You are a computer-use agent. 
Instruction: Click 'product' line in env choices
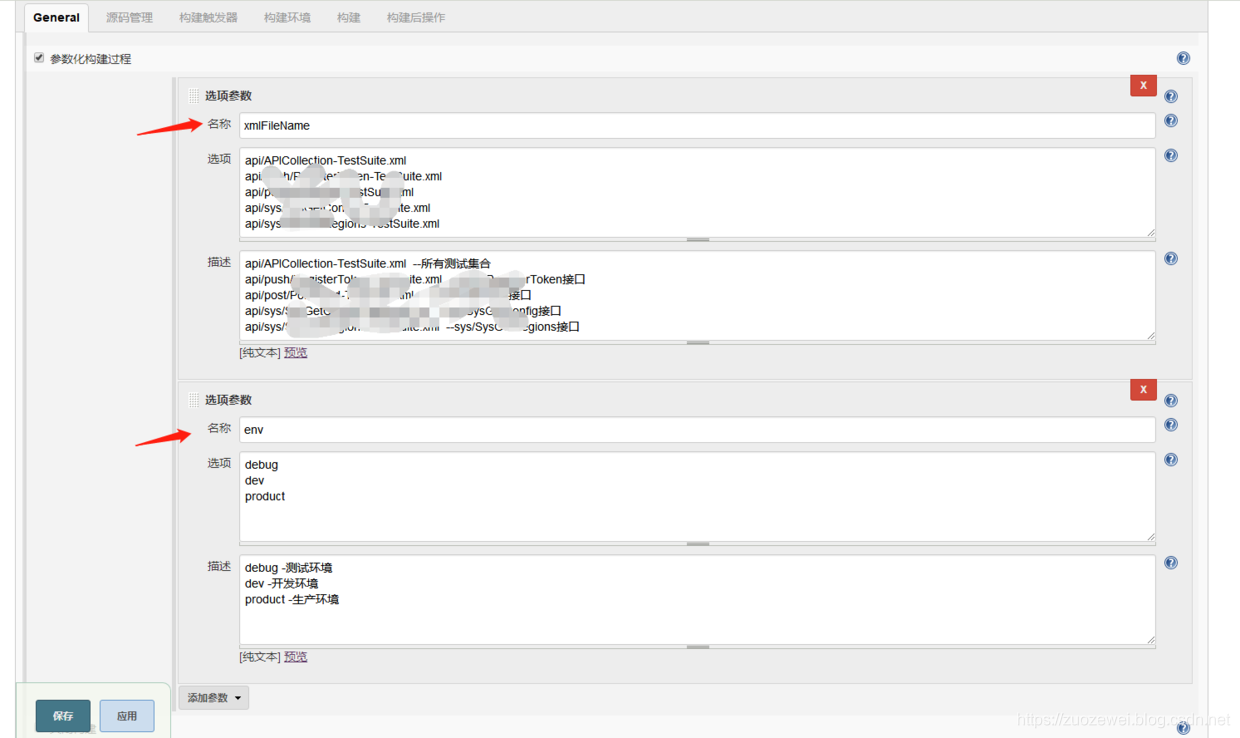[x=265, y=497]
